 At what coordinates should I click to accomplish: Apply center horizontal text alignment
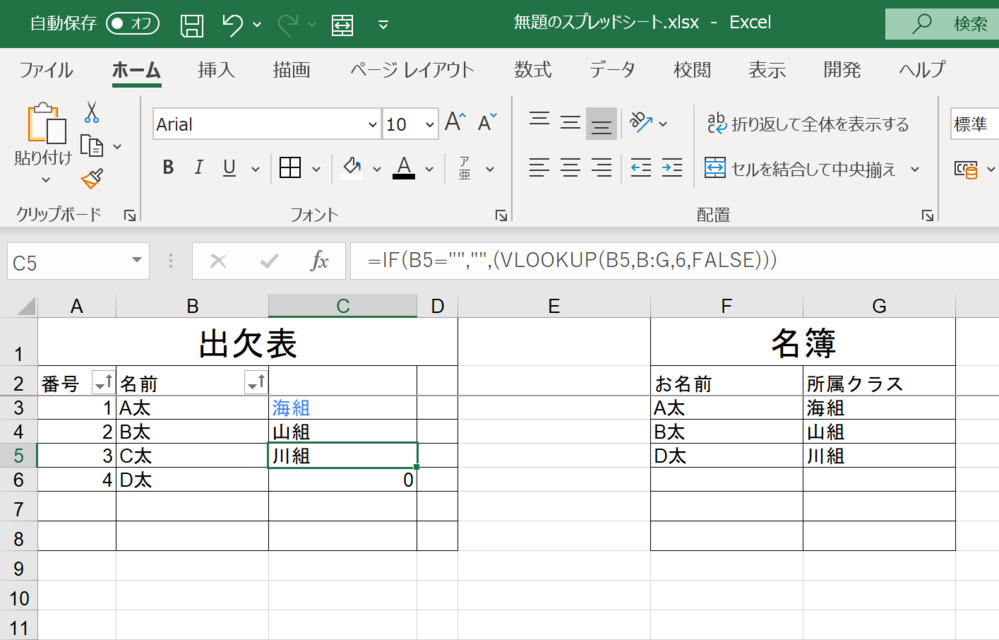tap(570, 168)
